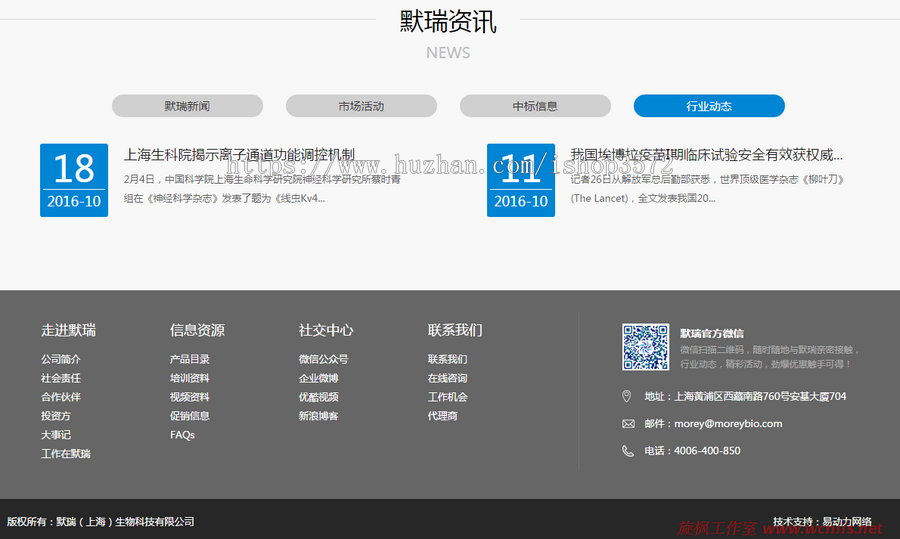Click the email address morey@moreybio.com
This screenshot has width=900, height=539.
[x=728, y=424]
